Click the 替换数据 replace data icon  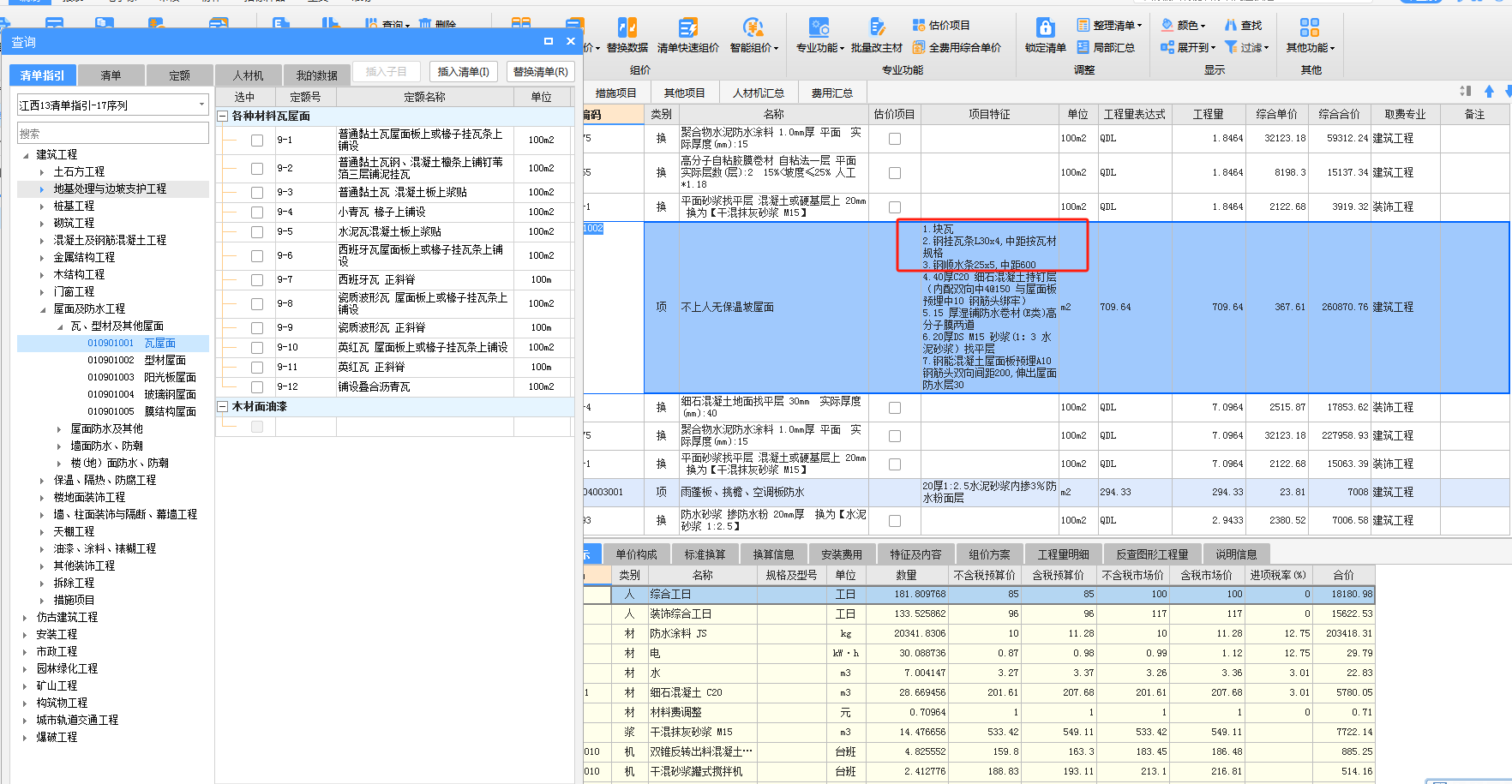click(x=627, y=36)
